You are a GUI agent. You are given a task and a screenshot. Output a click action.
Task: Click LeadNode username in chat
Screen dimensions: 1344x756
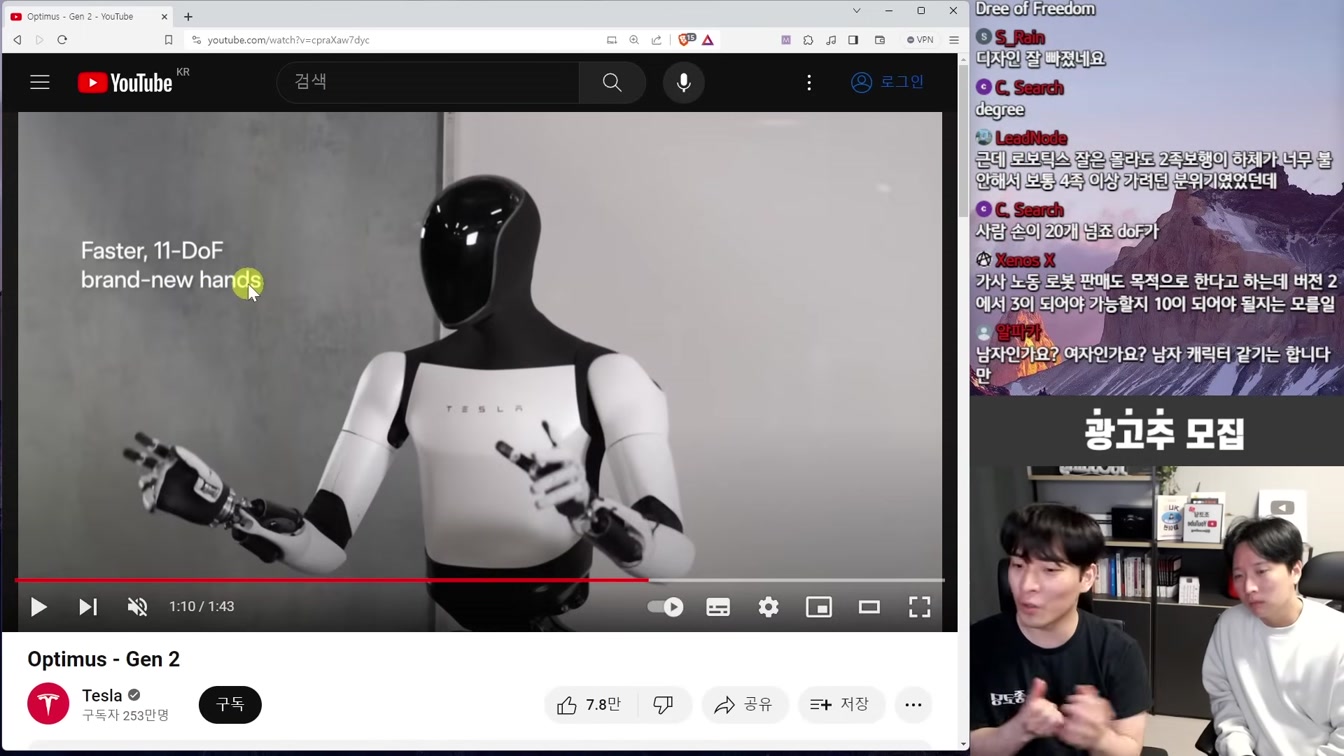coord(1031,138)
